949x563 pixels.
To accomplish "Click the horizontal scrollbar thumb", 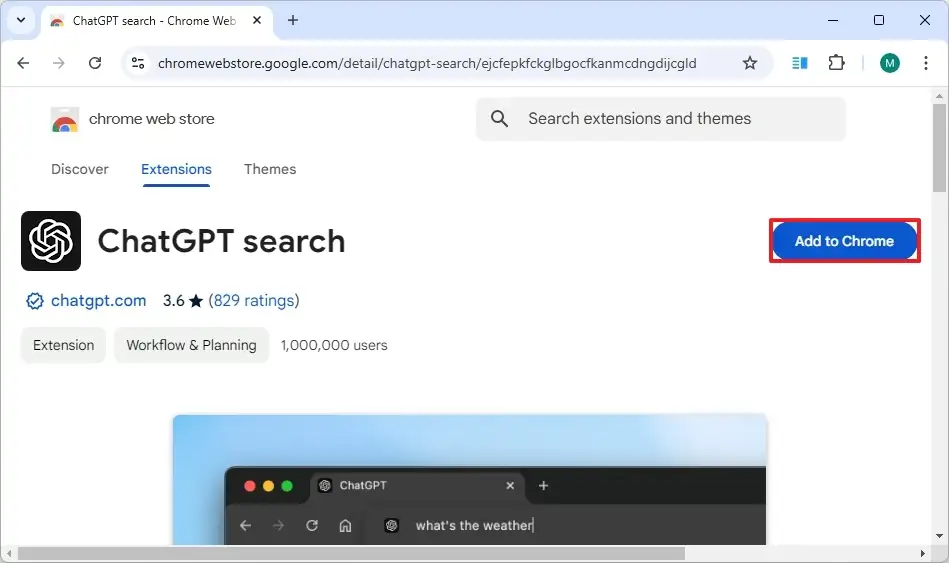I will coord(351,554).
